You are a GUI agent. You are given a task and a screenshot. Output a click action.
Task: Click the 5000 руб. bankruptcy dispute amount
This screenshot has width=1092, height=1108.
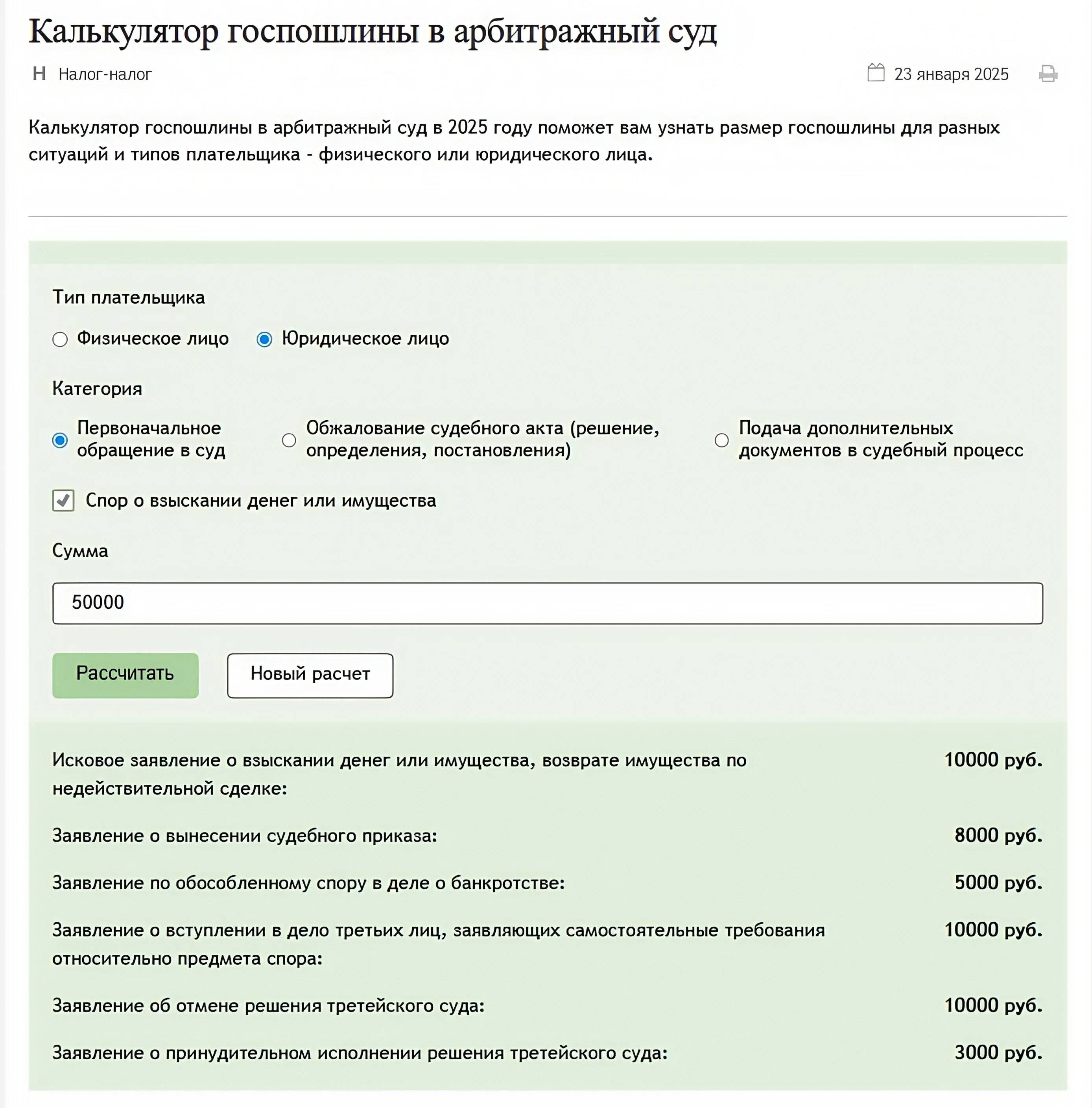click(998, 882)
